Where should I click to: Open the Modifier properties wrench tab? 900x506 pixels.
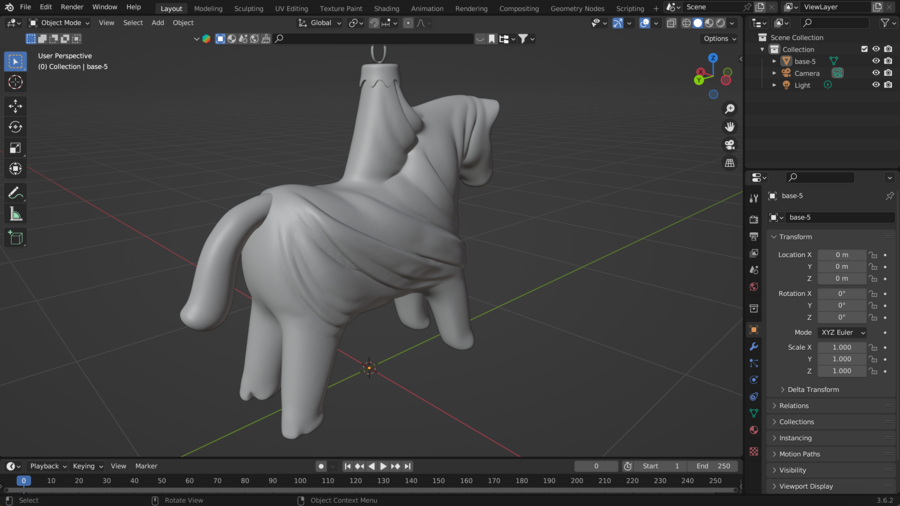(x=753, y=346)
